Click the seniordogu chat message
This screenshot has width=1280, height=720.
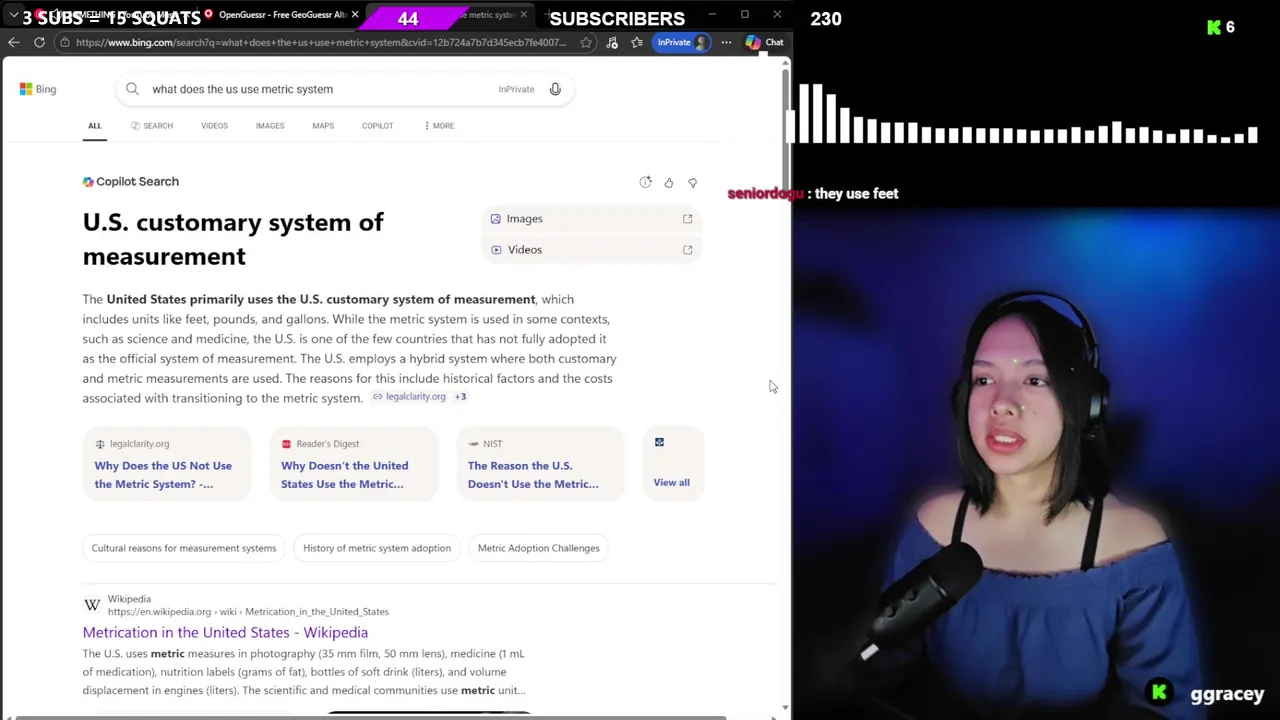812,194
